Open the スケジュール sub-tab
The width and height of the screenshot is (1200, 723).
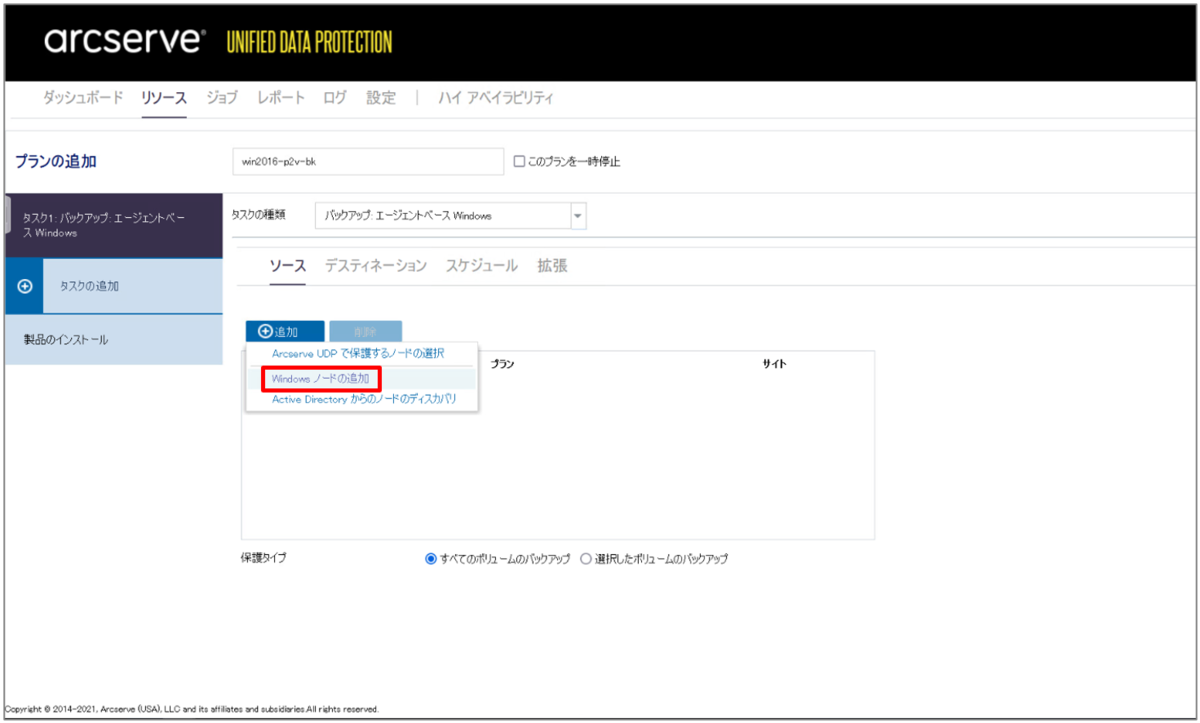tap(482, 266)
